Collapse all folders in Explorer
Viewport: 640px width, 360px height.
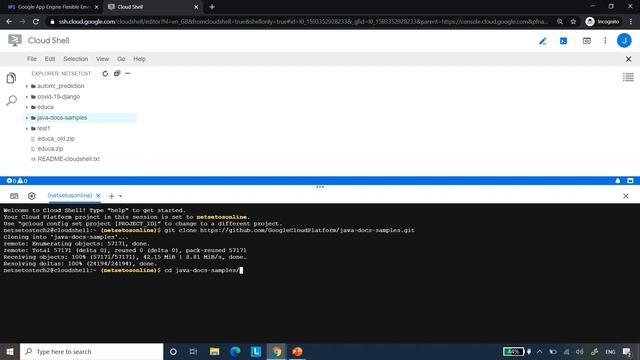tap(117, 73)
